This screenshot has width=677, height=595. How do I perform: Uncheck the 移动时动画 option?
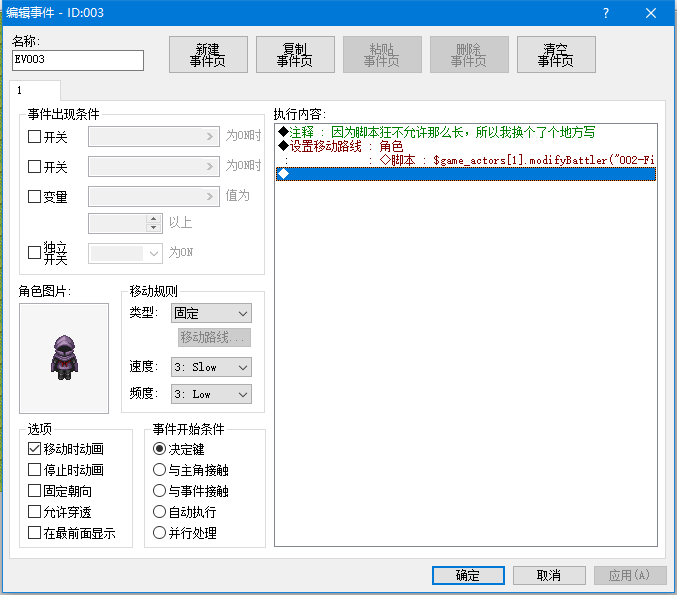point(35,449)
